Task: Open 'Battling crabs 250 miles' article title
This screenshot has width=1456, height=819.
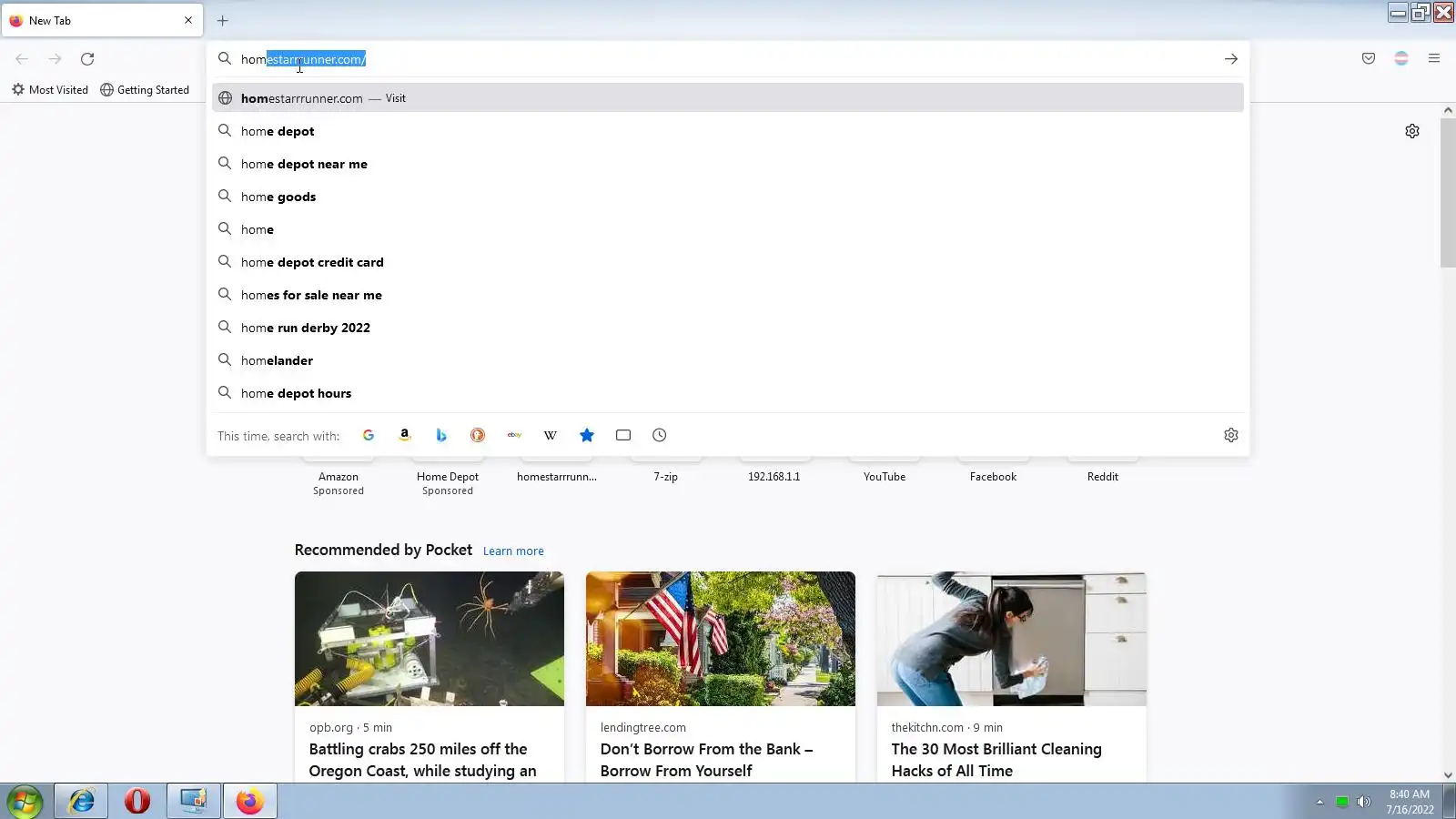Action: click(x=423, y=760)
